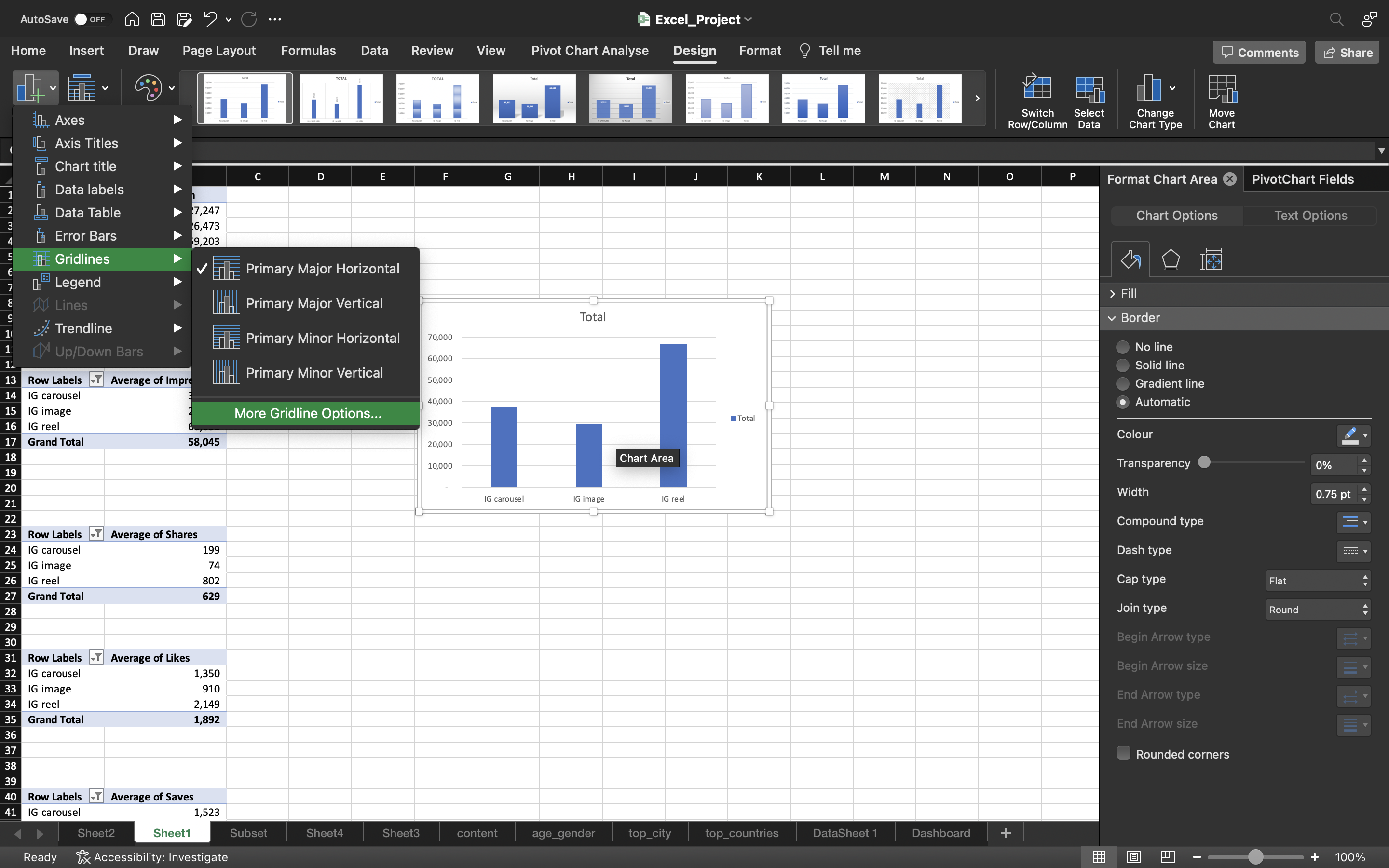The width and height of the screenshot is (1389, 868).
Task: Click the Undo arrow icon
Action: point(210,19)
